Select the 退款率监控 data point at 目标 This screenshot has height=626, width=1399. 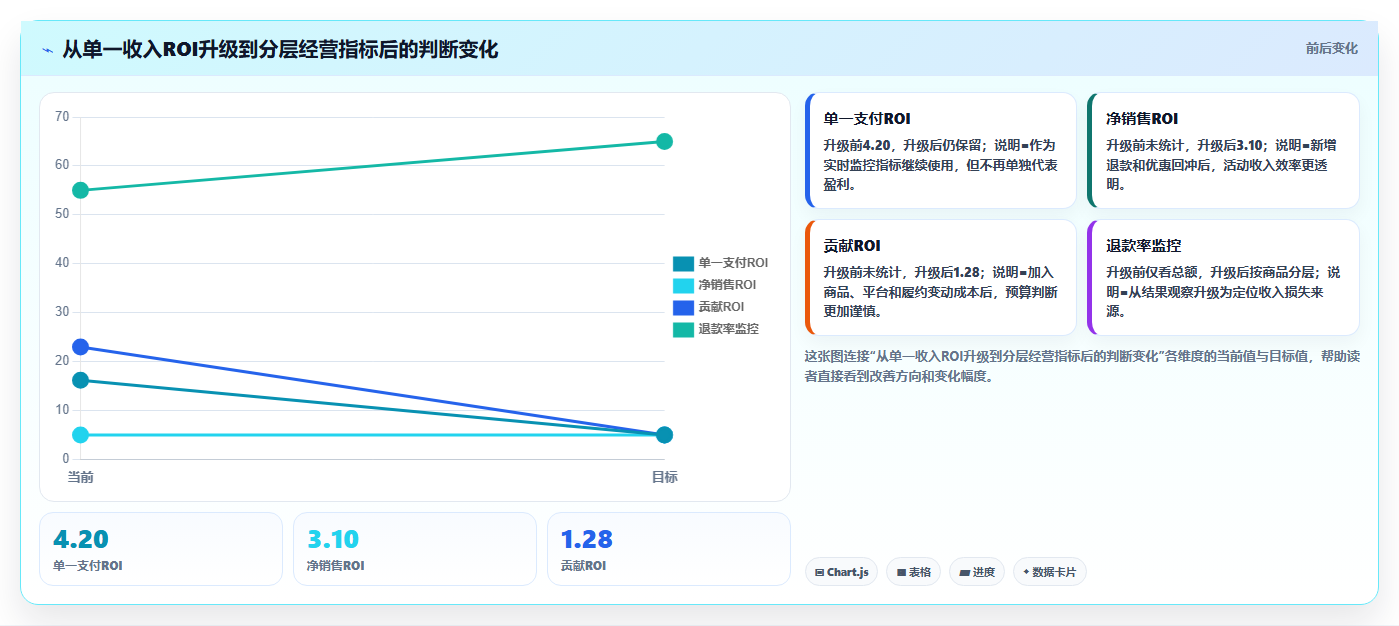tap(665, 141)
